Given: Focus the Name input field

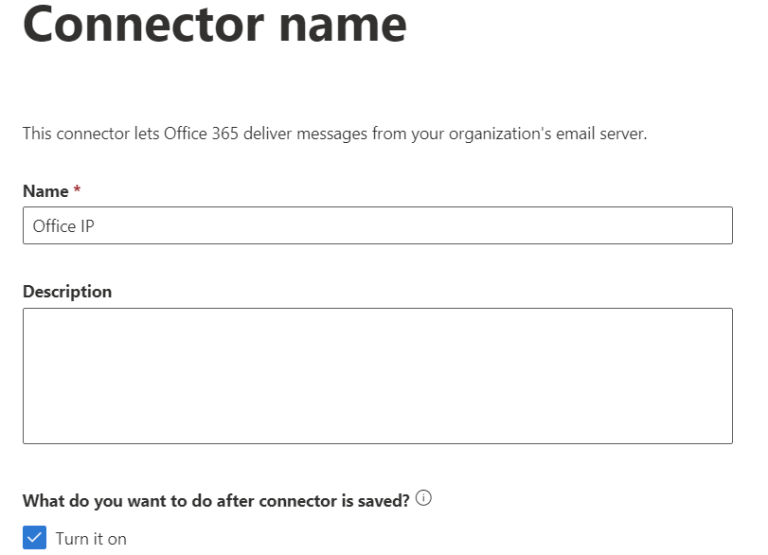Looking at the screenshot, I should [377, 226].
